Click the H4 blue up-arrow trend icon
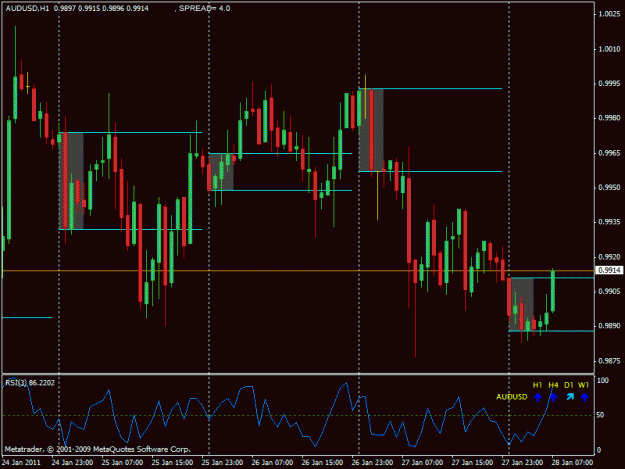 coord(553,397)
